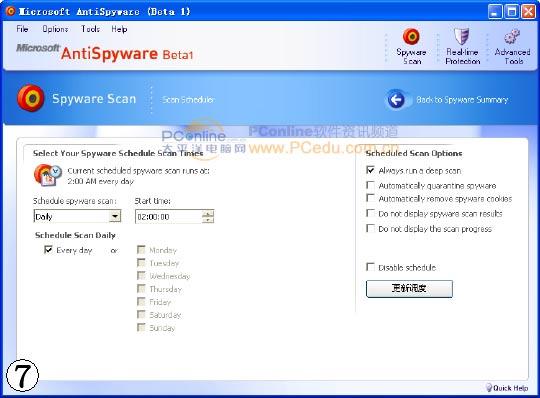Decrease start time with the down spinner arrow
Image resolution: width=540 pixels, height=398 pixels.
click(x=208, y=220)
